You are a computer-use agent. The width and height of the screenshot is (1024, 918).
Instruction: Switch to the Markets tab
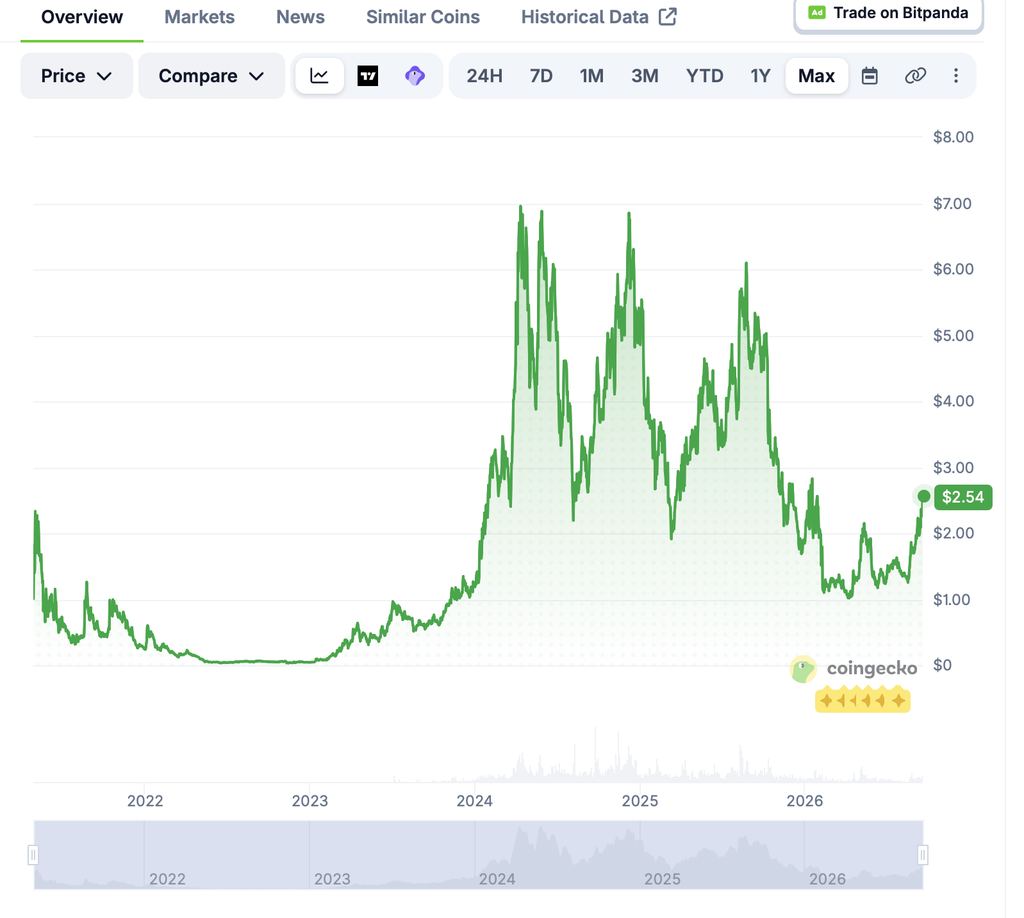point(199,17)
